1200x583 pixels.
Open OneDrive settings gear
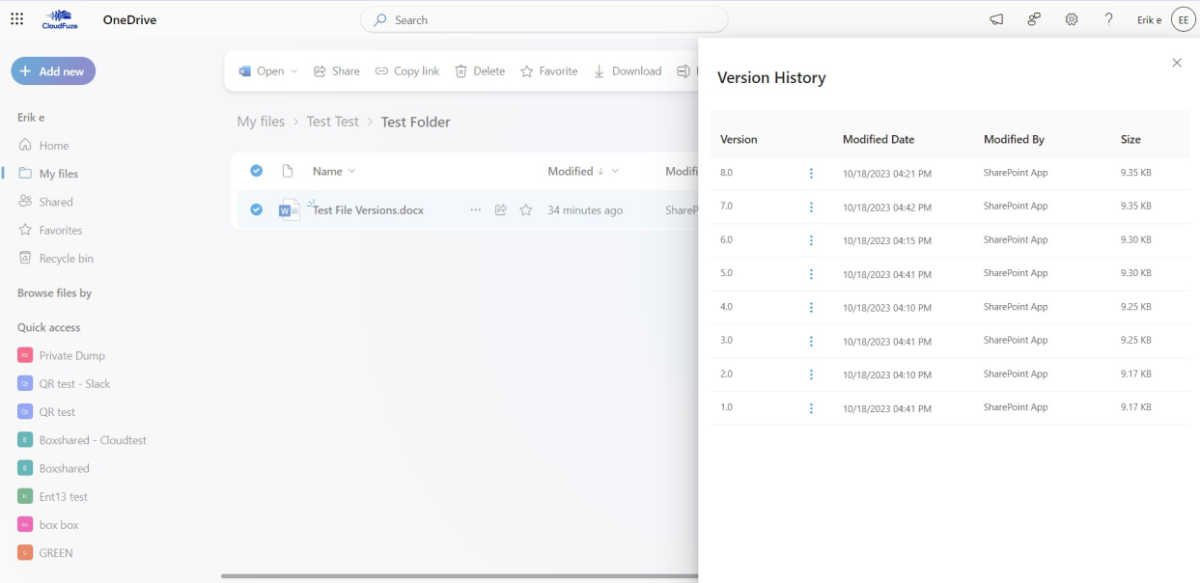[1071, 19]
